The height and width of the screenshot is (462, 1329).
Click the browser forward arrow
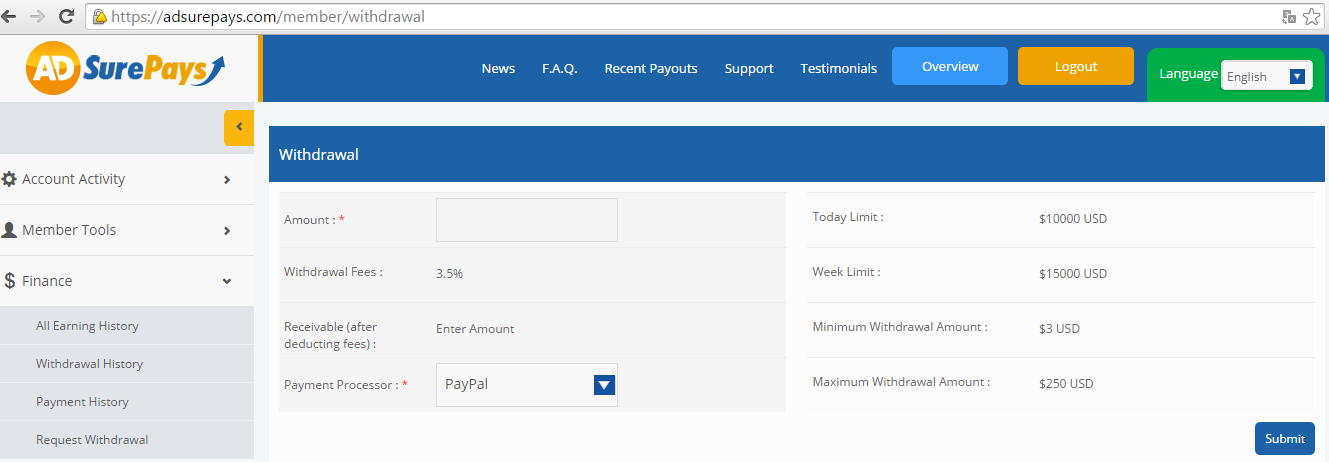pyautogui.click(x=38, y=16)
